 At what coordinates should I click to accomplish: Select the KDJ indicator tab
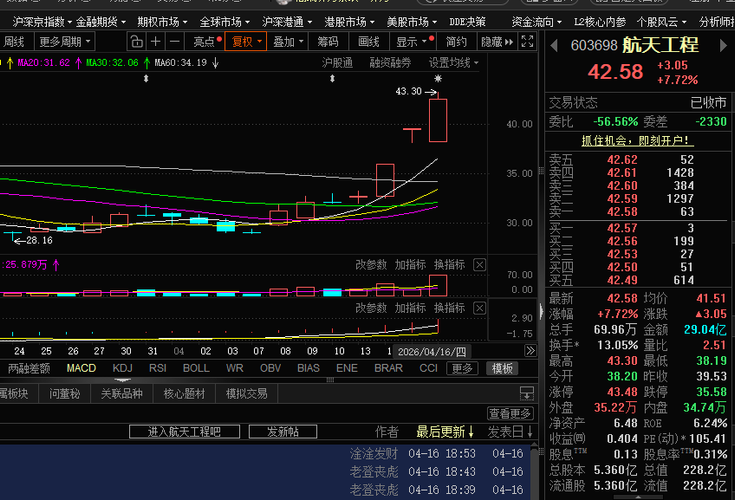(x=122, y=368)
